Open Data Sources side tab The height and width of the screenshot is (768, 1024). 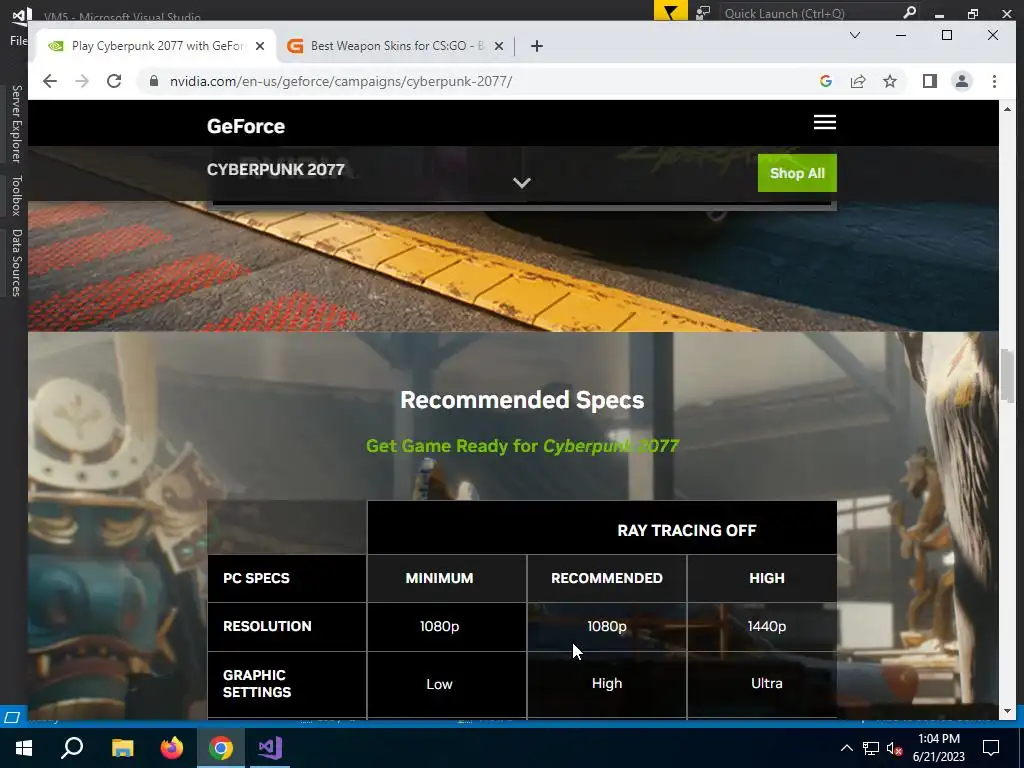coord(16,263)
